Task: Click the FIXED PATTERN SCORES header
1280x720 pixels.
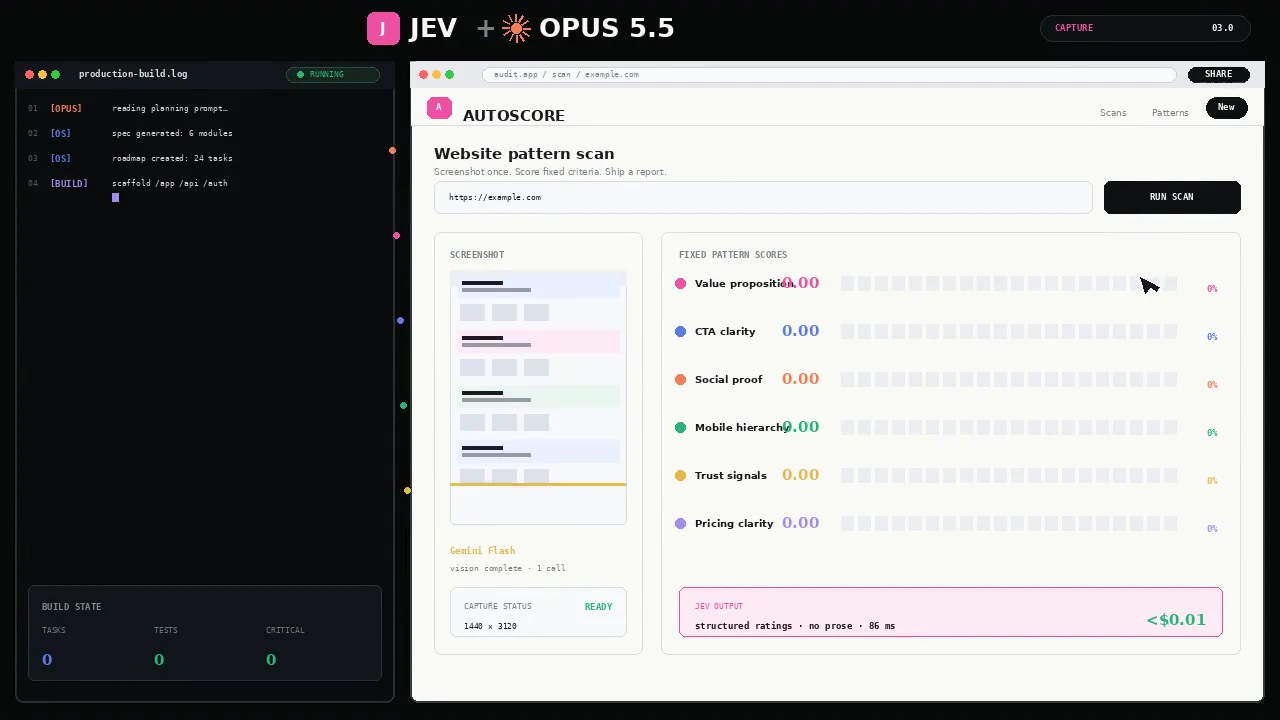Action: click(733, 255)
